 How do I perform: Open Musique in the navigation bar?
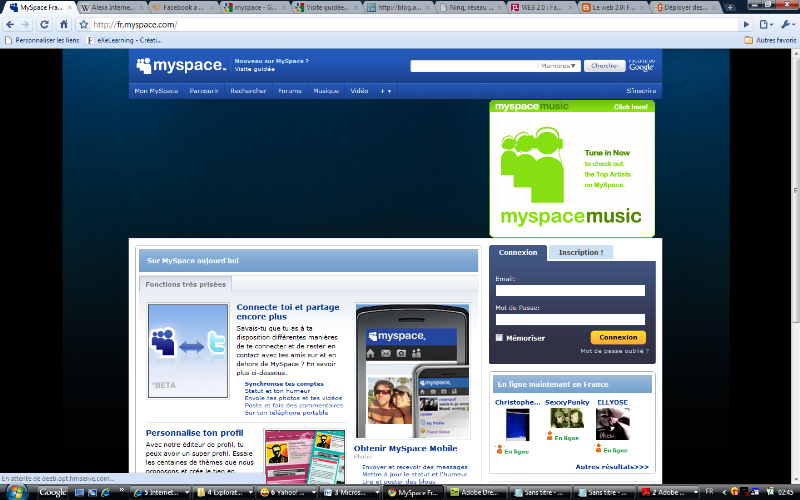coord(325,91)
